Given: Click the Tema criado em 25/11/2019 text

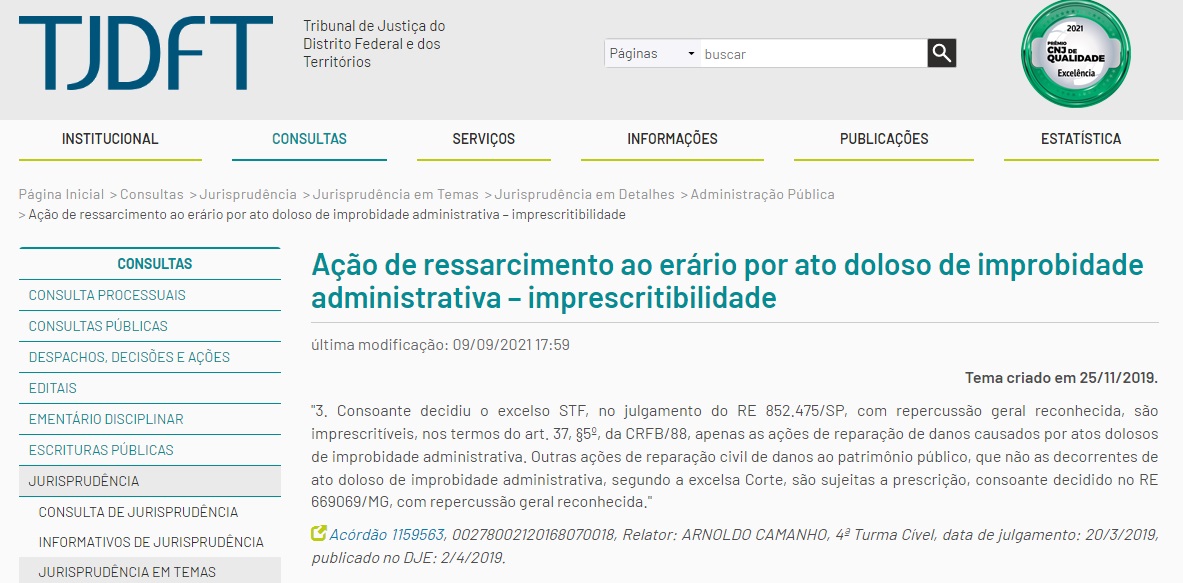Looking at the screenshot, I should pos(1062,378).
